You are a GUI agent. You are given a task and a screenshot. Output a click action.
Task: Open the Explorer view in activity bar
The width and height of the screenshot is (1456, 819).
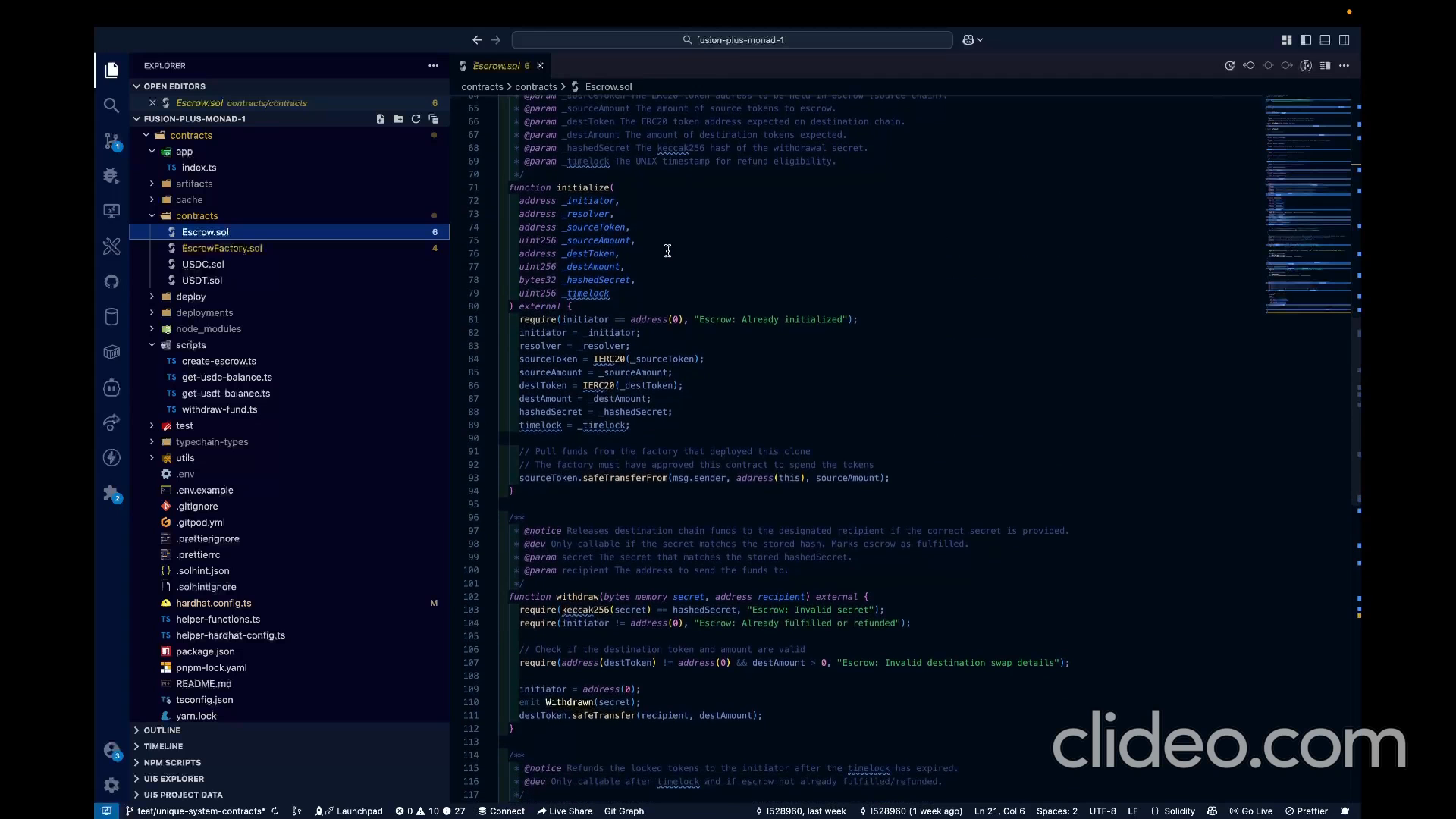[111, 70]
